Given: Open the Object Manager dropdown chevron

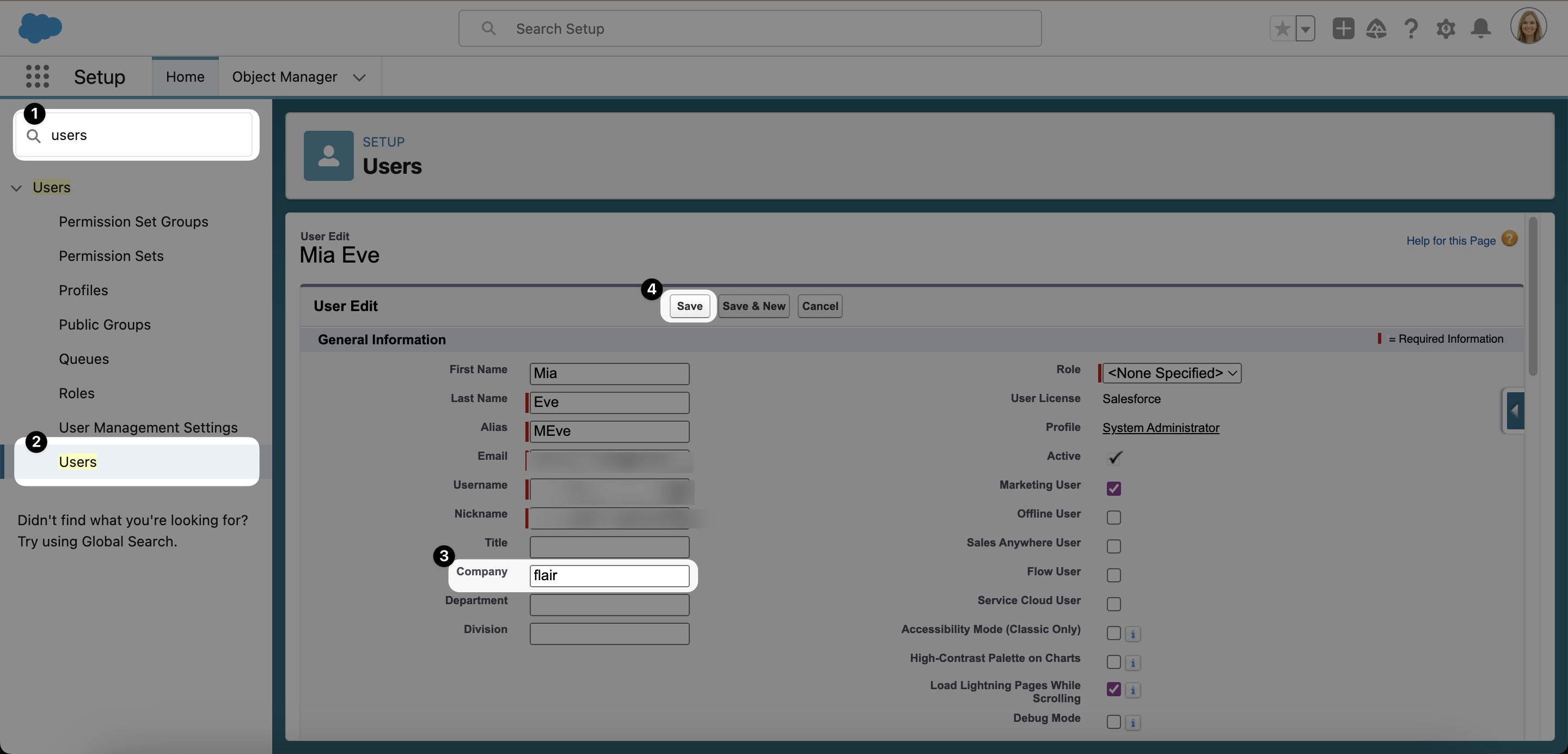Looking at the screenshot, I should pyautogui.click(x=359, y=78).
